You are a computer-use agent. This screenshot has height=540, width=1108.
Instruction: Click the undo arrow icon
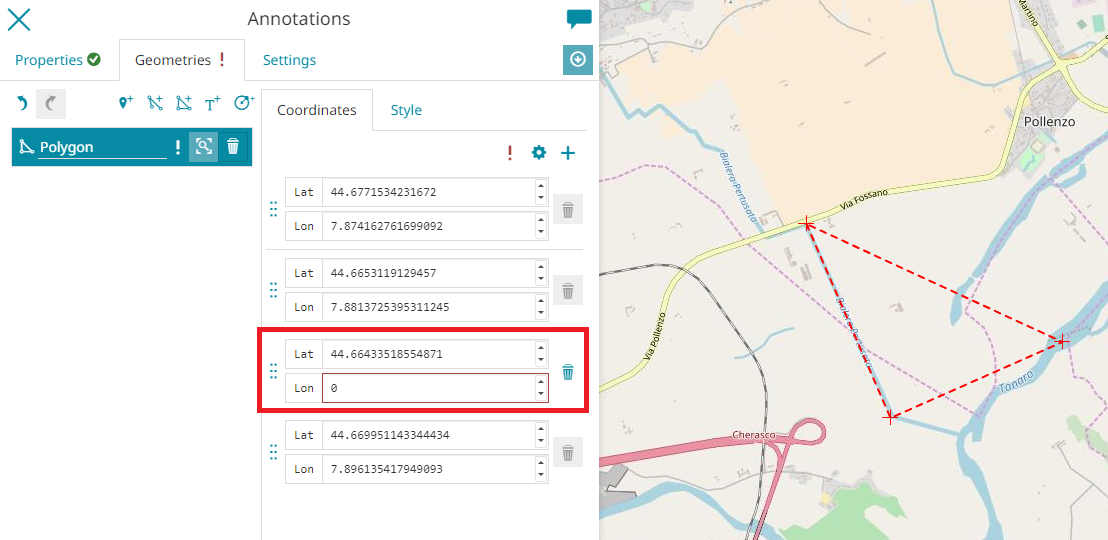(22, 102)
